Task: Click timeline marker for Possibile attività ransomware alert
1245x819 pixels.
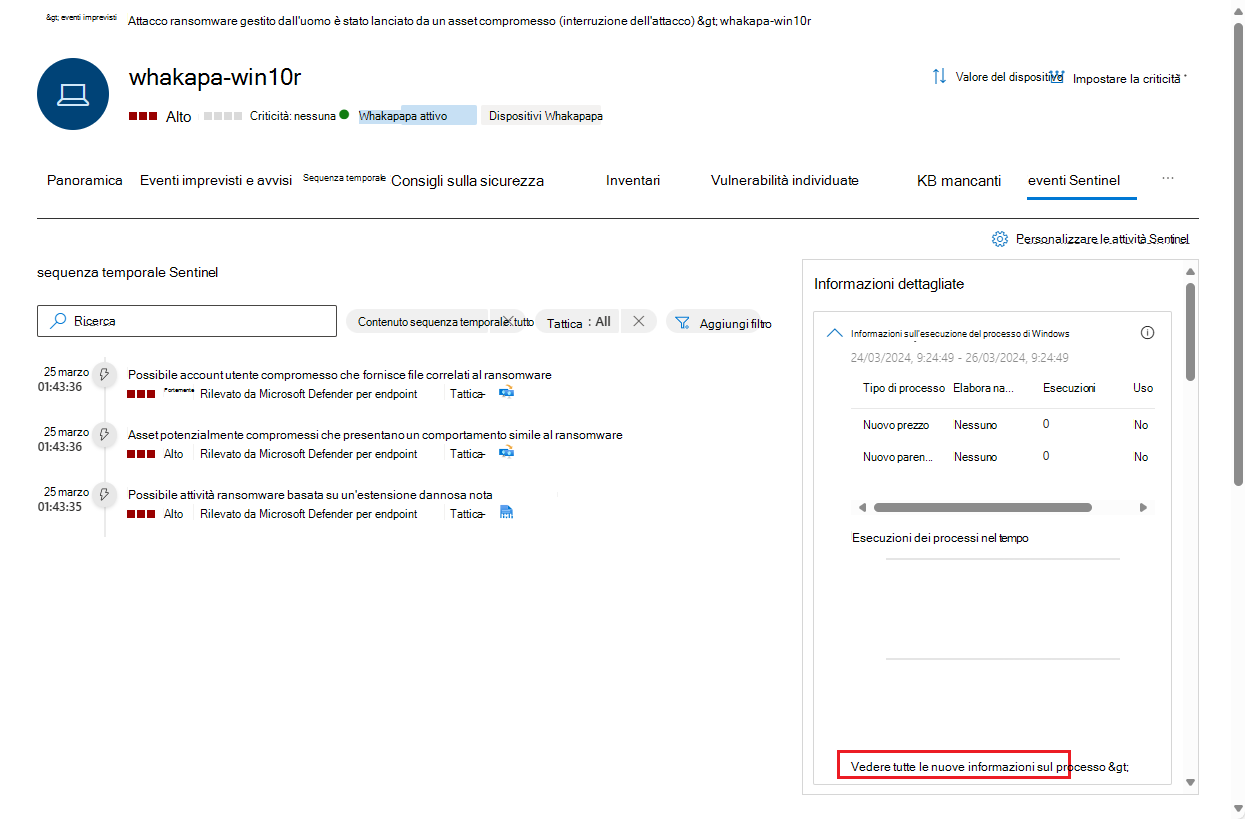Action: [103, 495]
